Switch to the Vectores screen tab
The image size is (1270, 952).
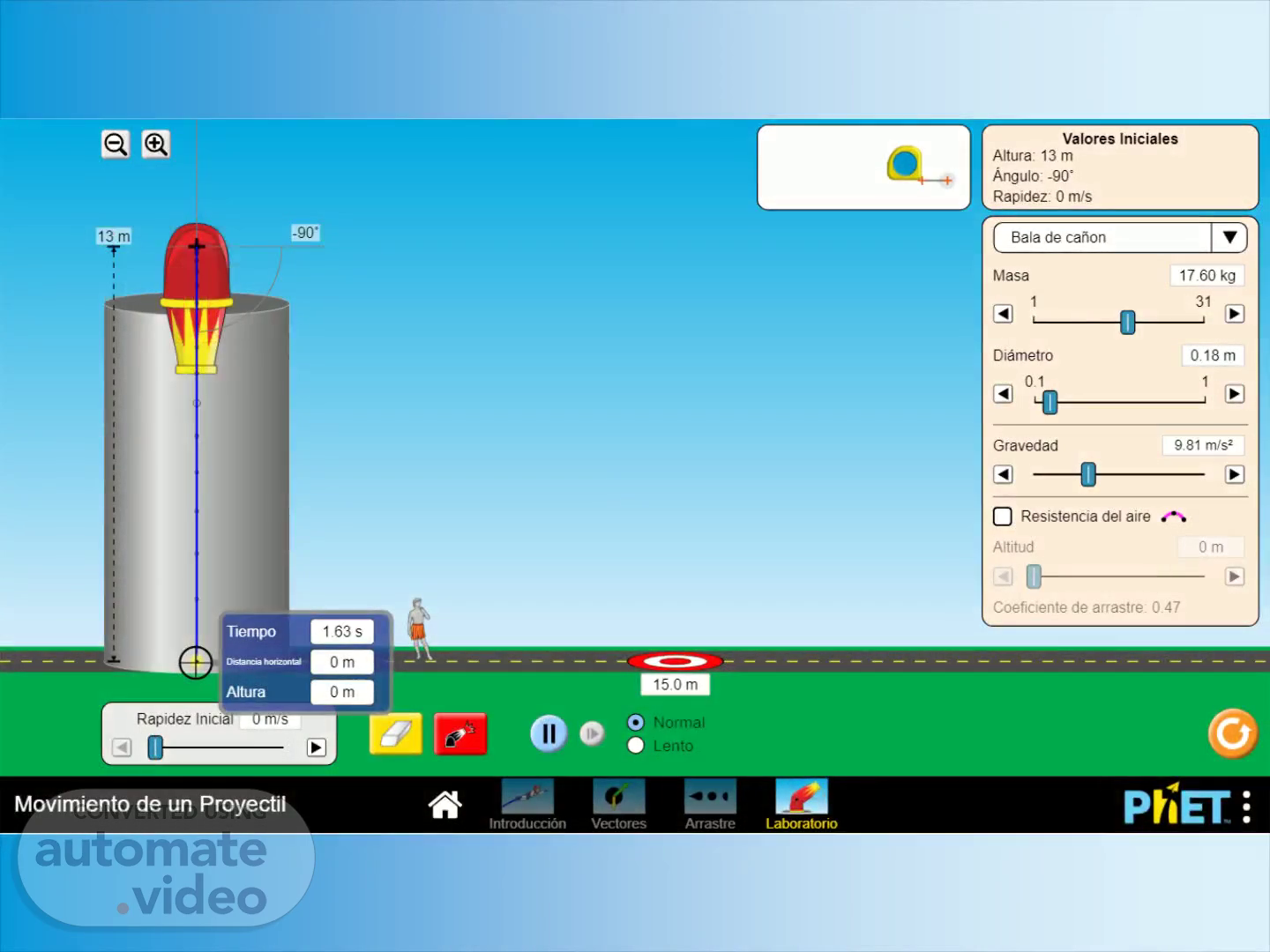[618, 804]
